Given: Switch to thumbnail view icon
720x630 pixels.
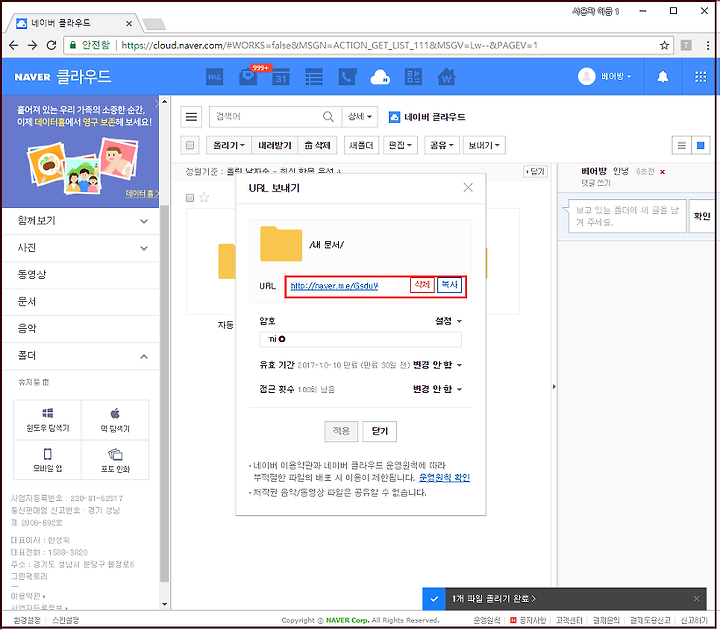Looking at the screenshot, I should coord(700,145).
